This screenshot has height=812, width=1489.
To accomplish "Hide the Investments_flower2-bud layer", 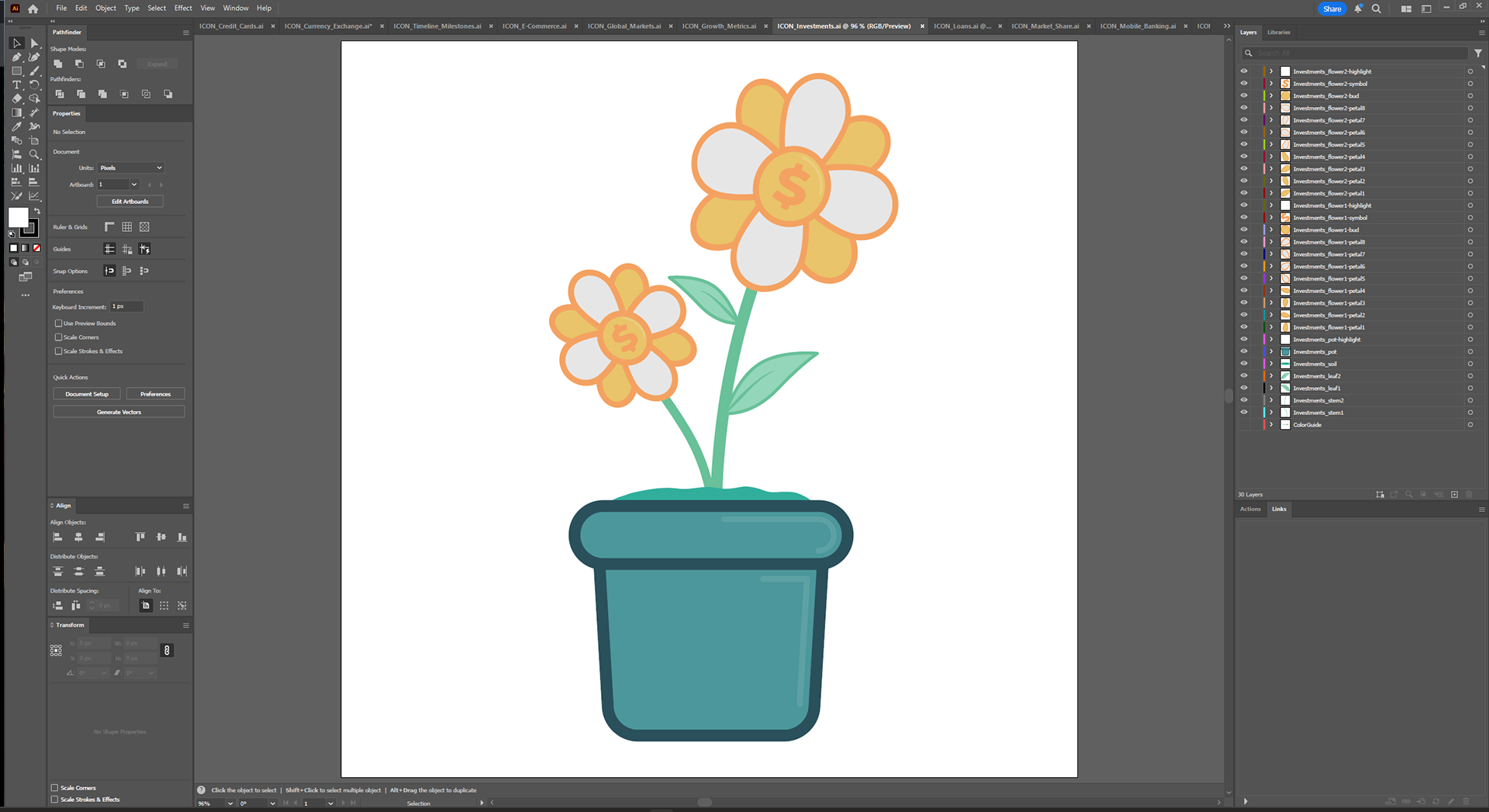I will 1244,96.
